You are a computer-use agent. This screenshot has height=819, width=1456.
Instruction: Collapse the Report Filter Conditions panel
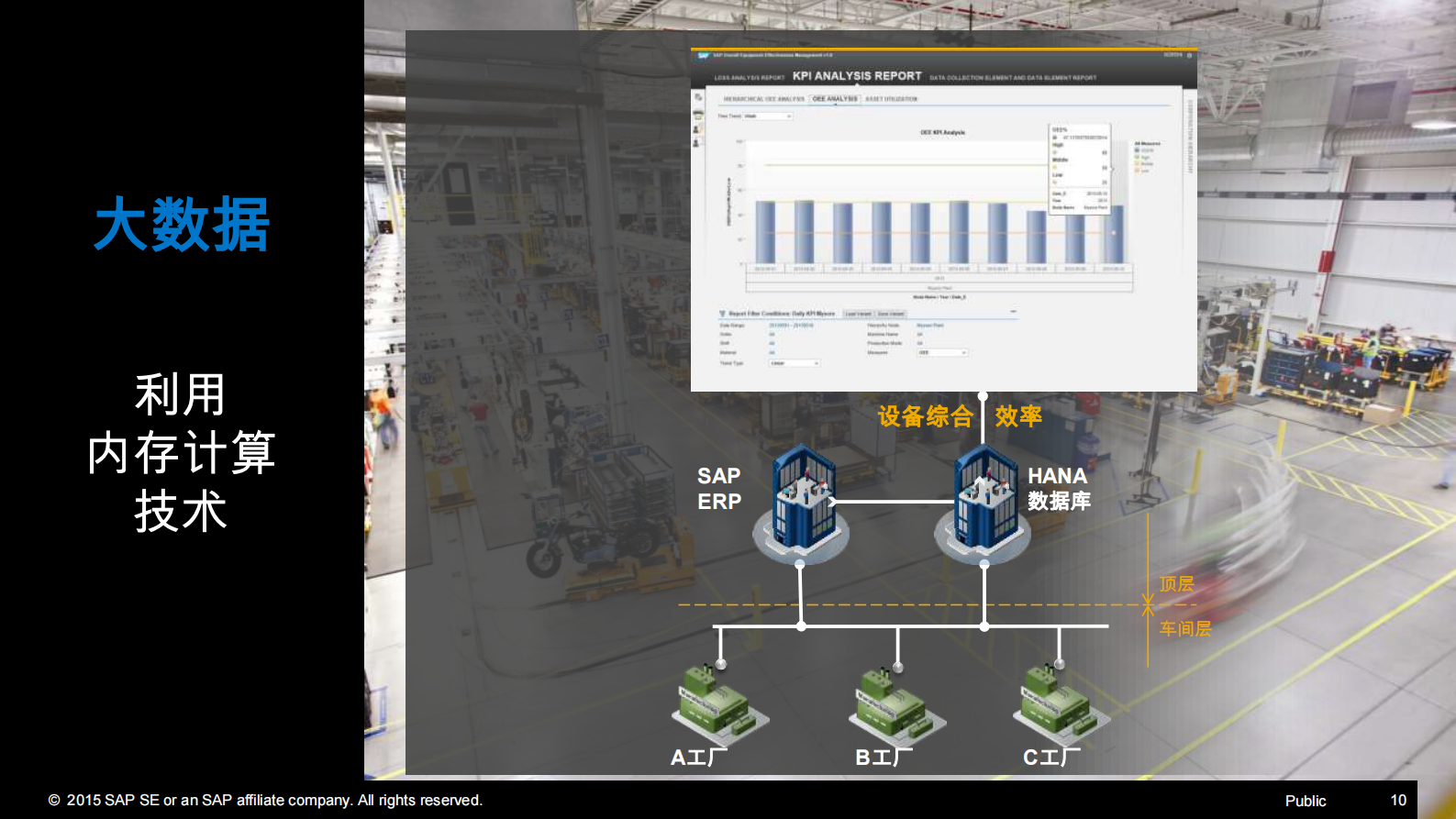pos(1013,313)
